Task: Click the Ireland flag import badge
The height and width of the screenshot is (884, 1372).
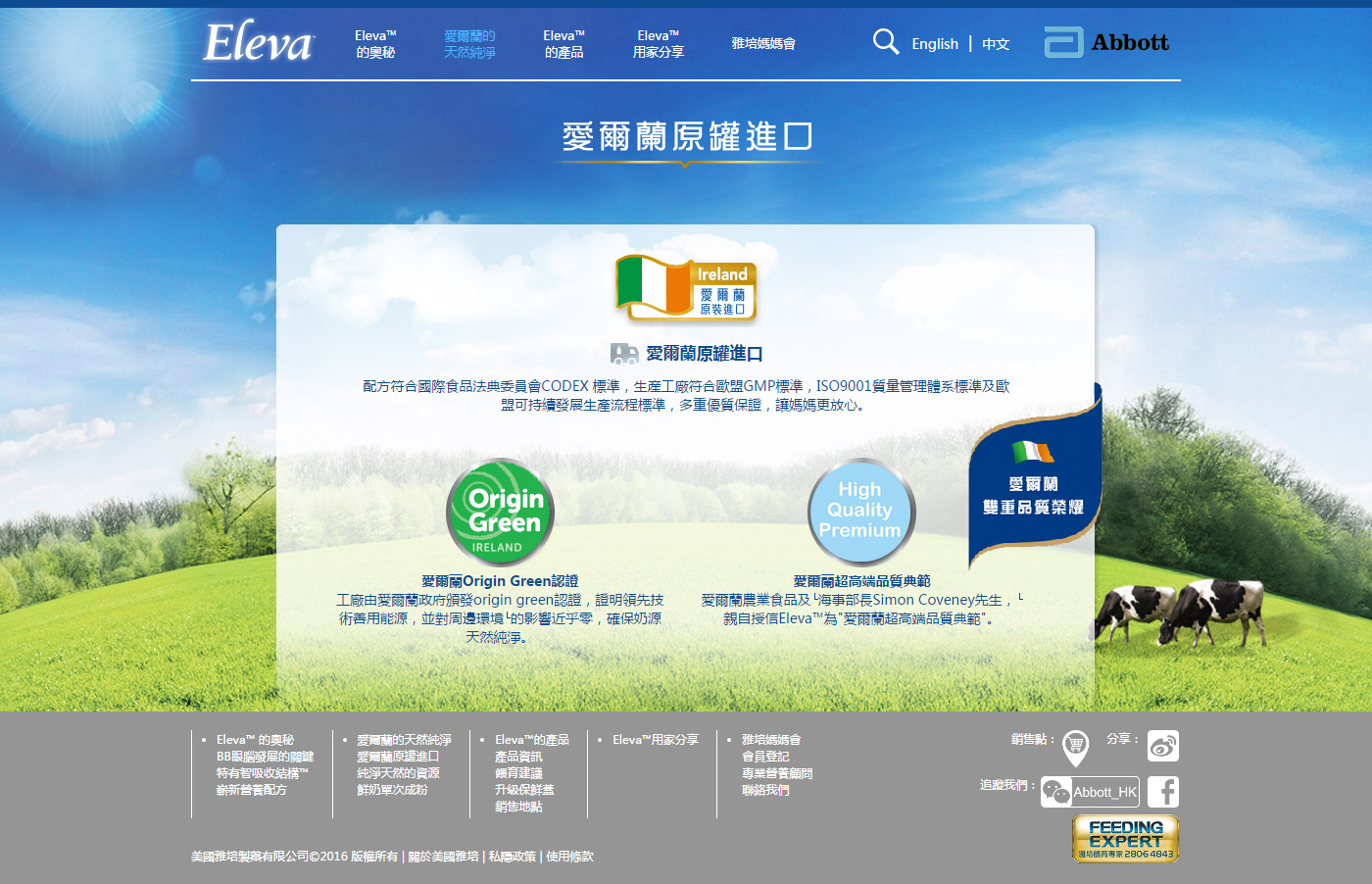Action: pos(686,288)
